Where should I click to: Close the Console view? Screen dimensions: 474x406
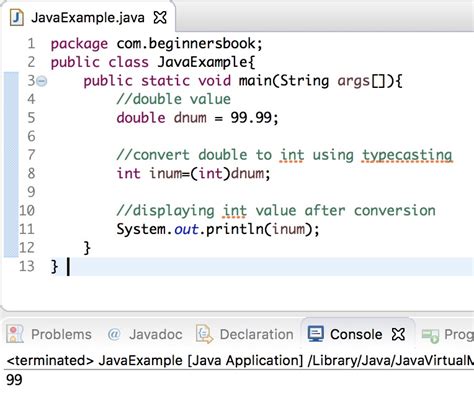398,334
